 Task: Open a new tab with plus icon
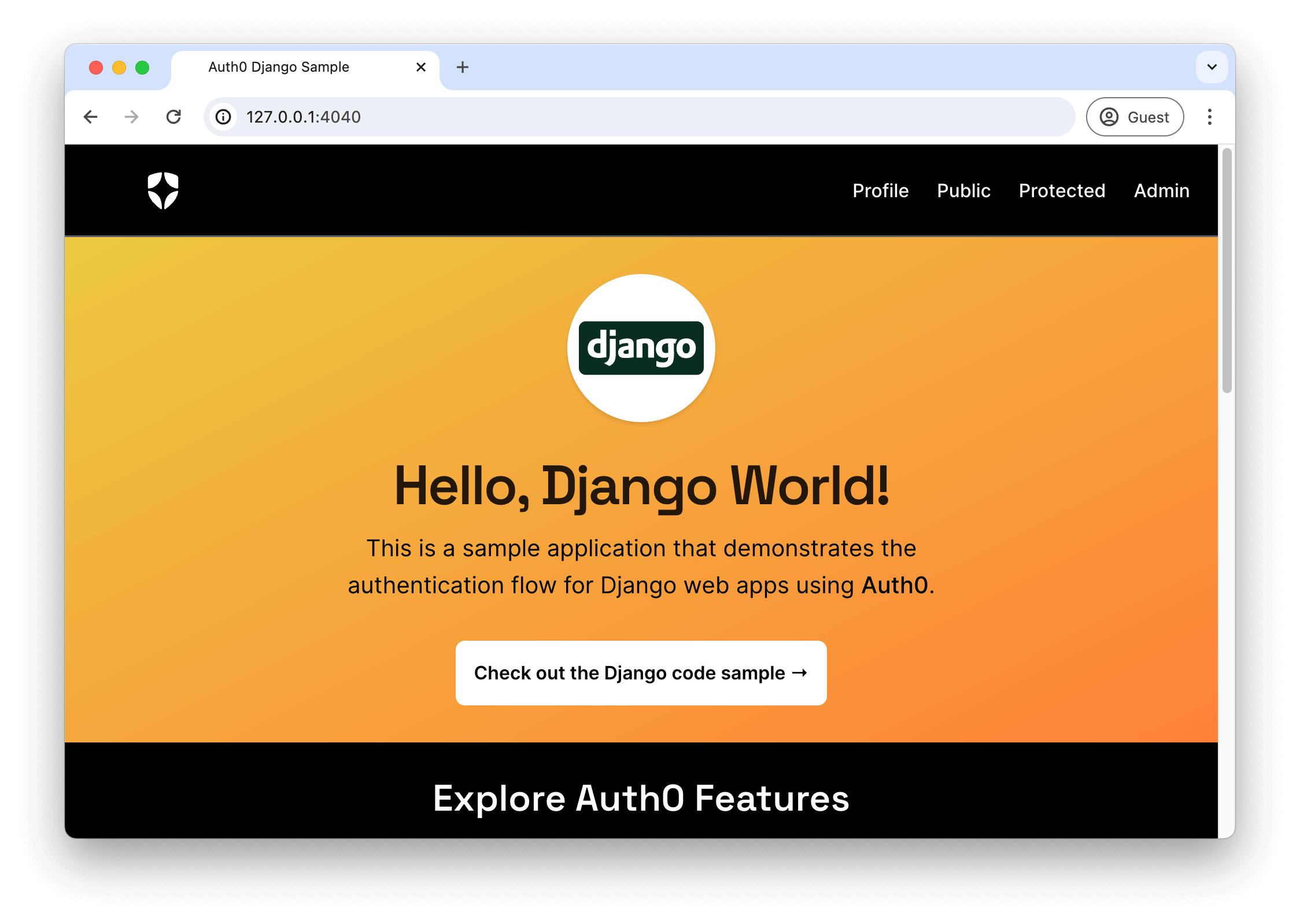coord(462,67)
